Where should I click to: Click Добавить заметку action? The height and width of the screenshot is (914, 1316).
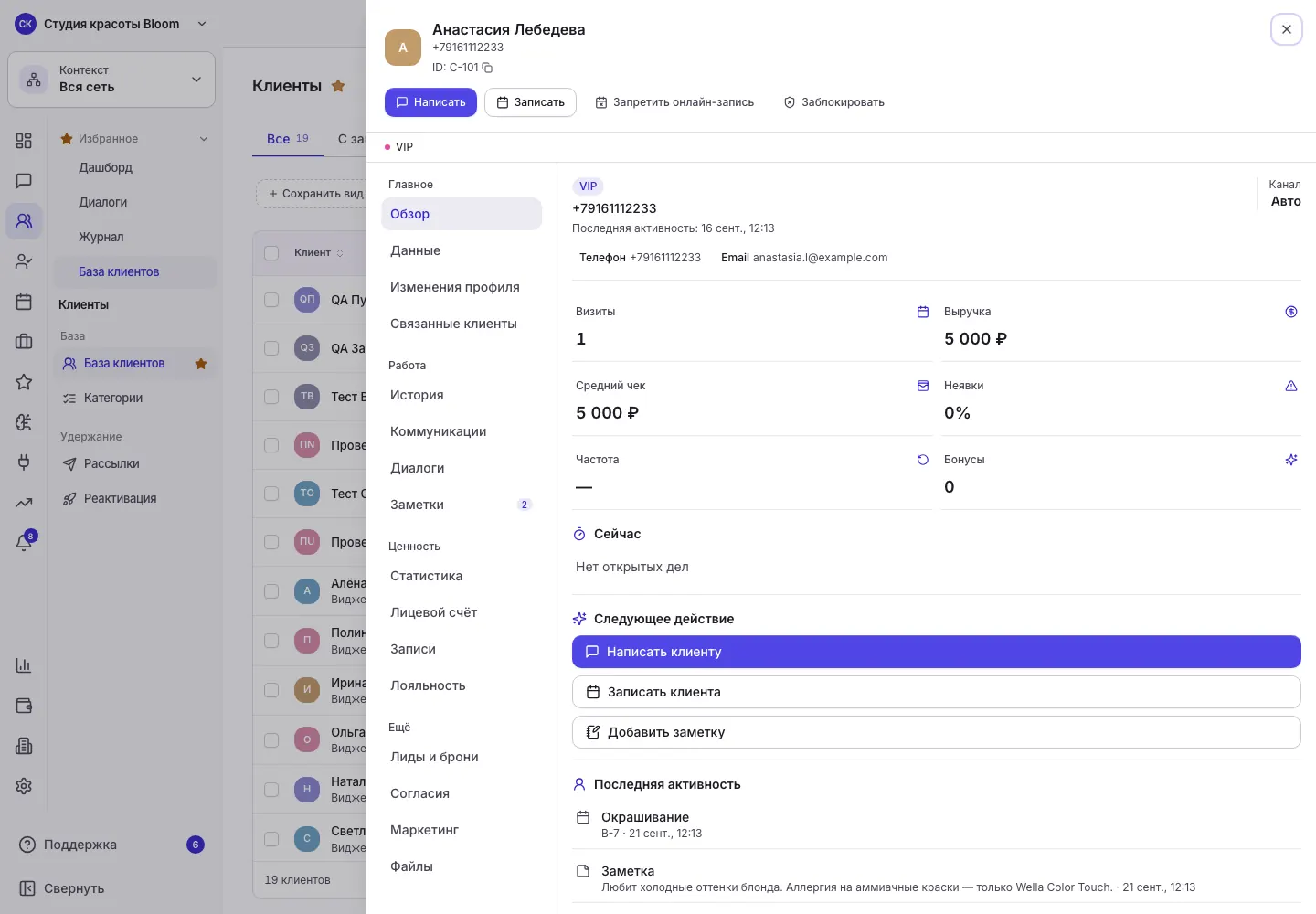coord(937,732)
